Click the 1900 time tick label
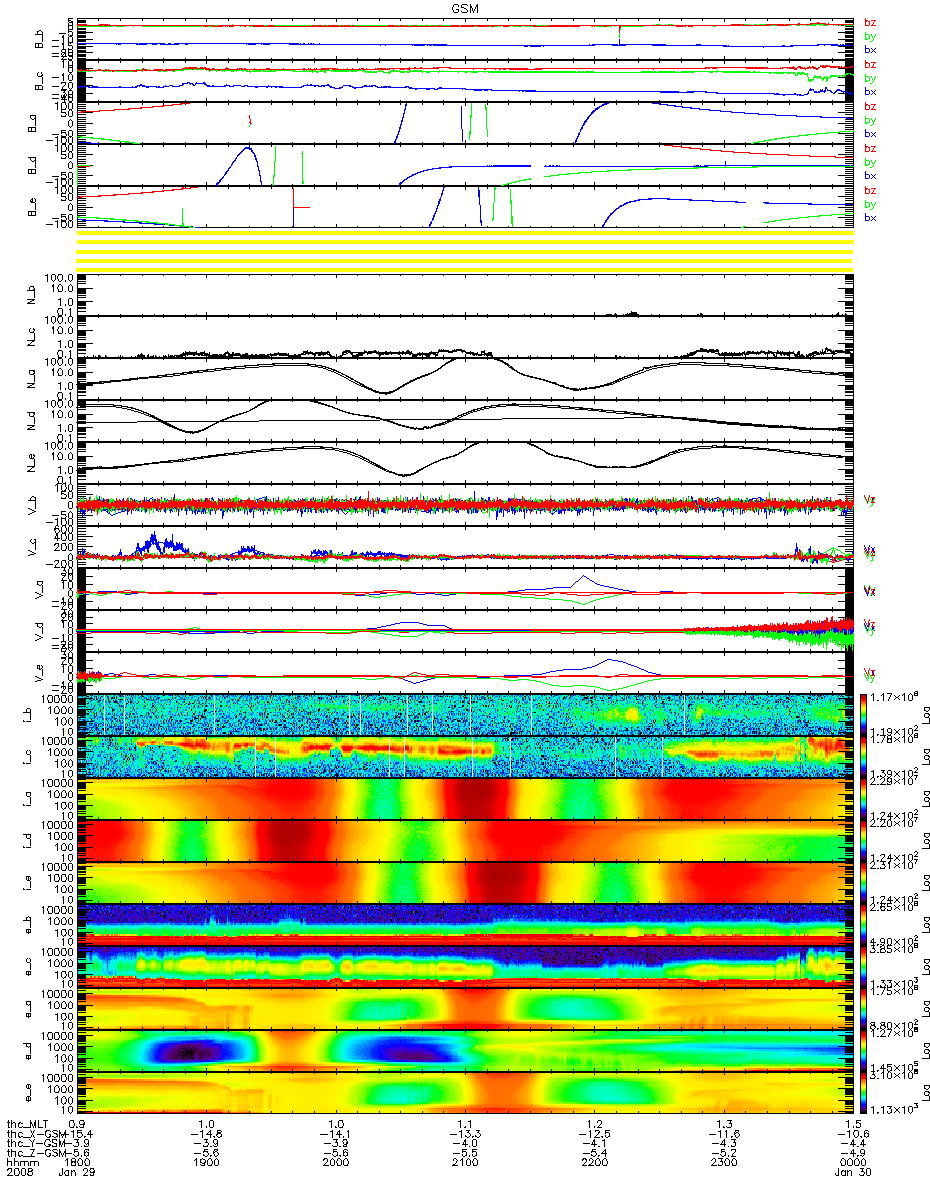 (x=206, y=1162)
